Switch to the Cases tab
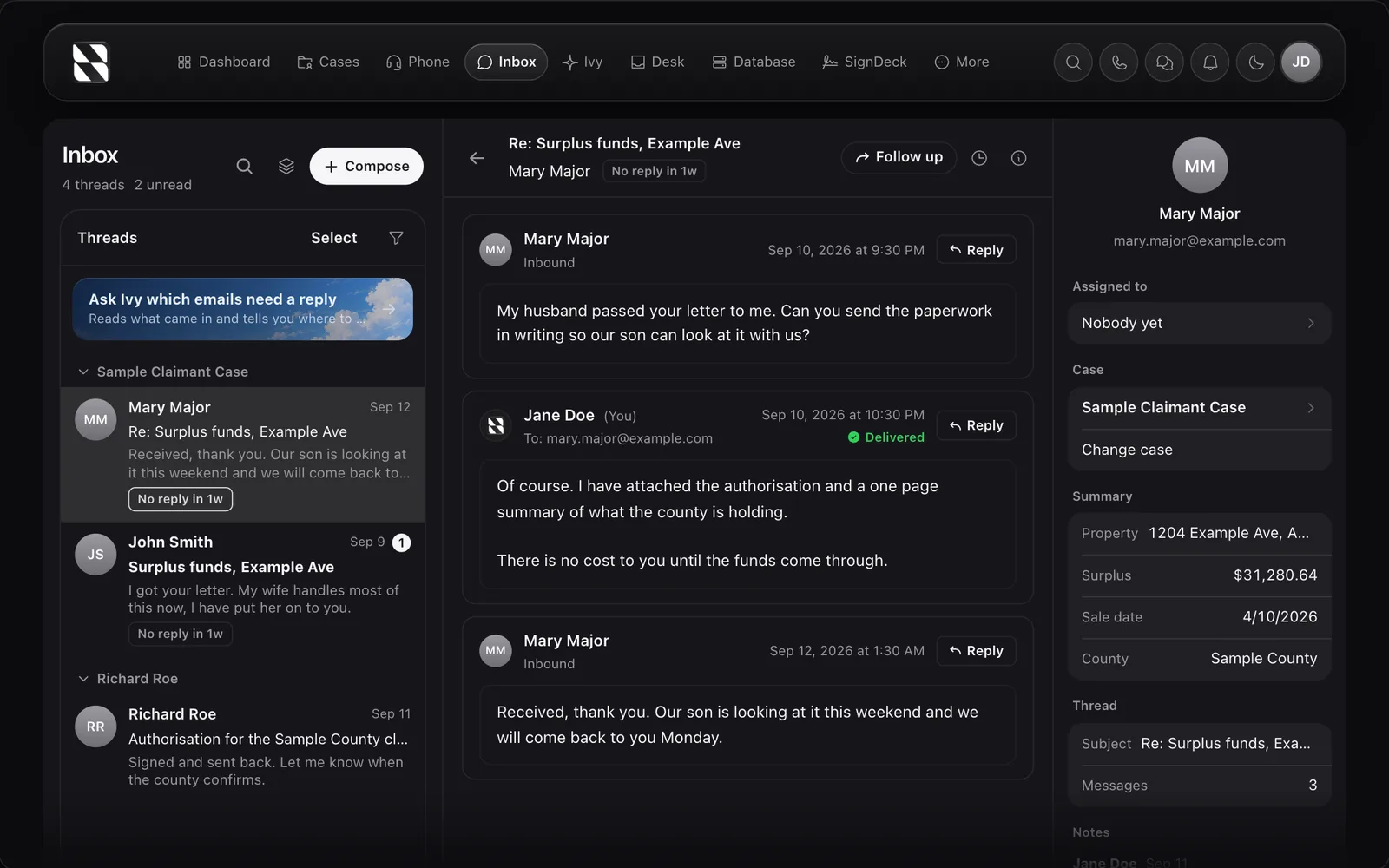 pos(328,62)
